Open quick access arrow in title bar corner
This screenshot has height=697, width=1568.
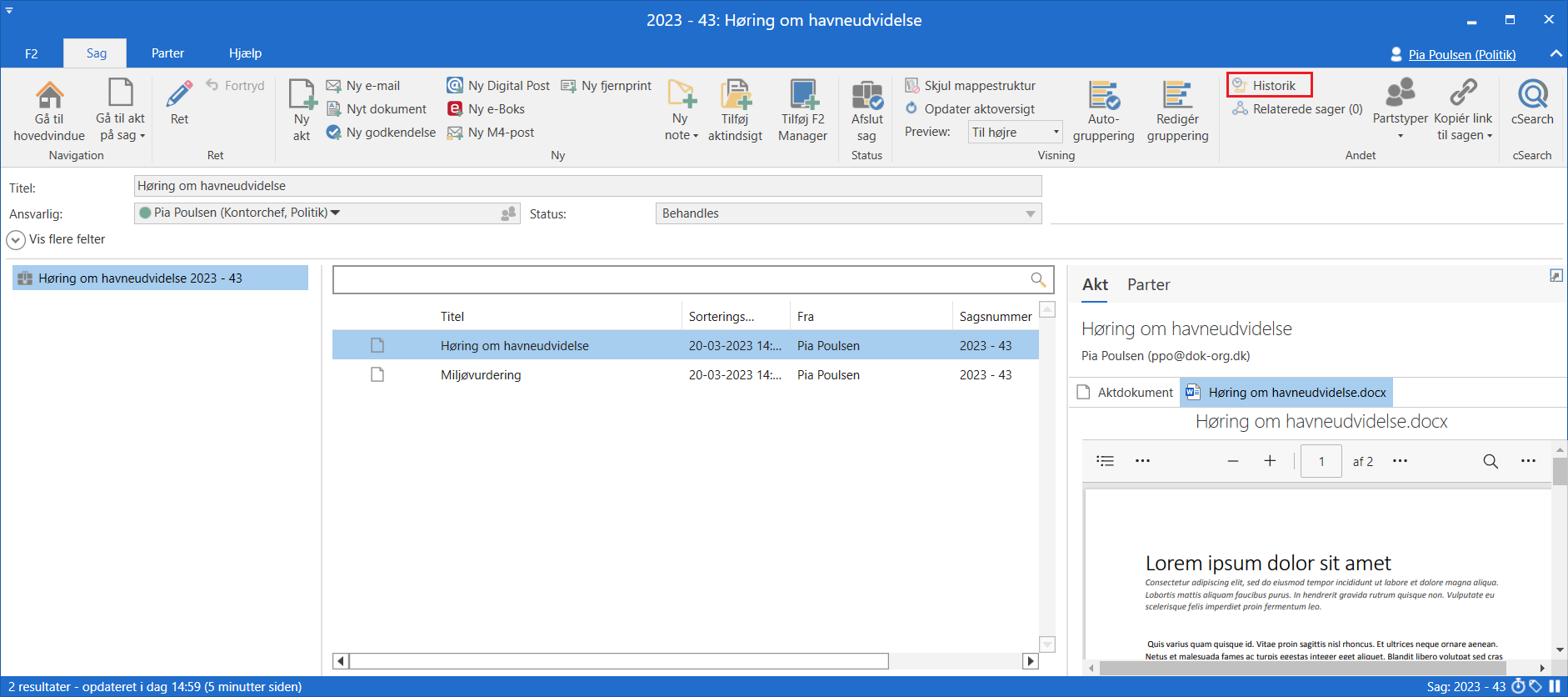coord(9,10)
